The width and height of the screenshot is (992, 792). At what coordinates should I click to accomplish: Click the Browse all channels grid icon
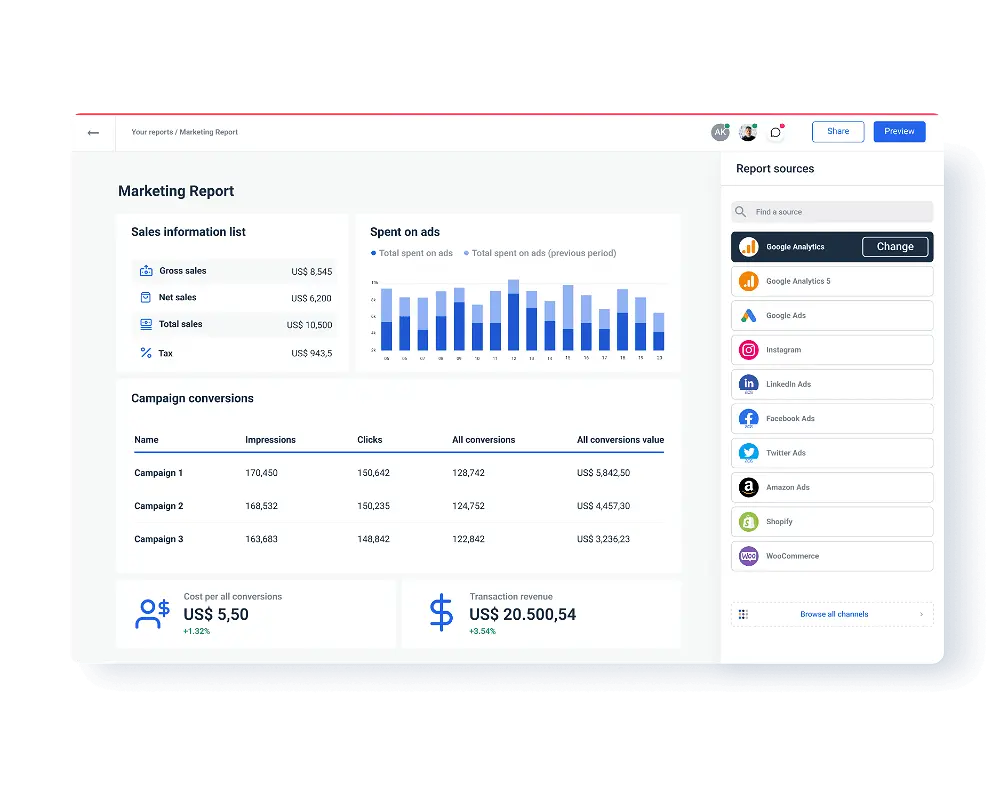[x=743, y=614]
